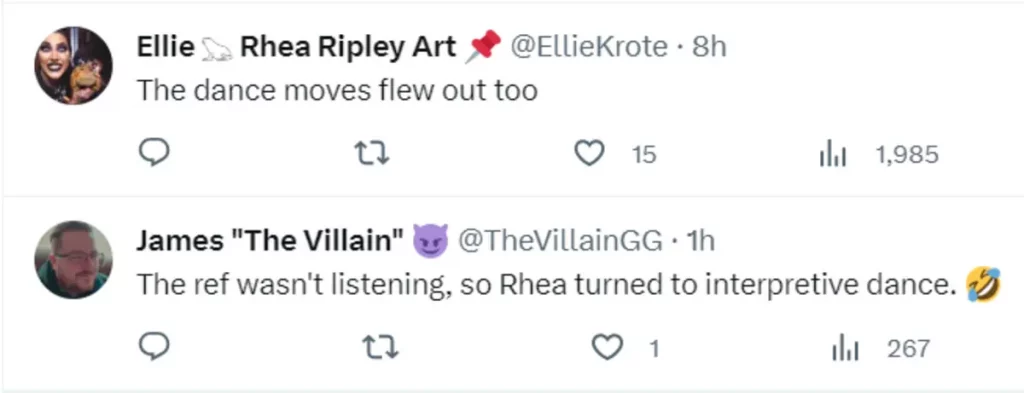This screenshot has height=393, width=1024.
Task: Open tweet text about the ref not listening
Action: [x=543, y=285]
